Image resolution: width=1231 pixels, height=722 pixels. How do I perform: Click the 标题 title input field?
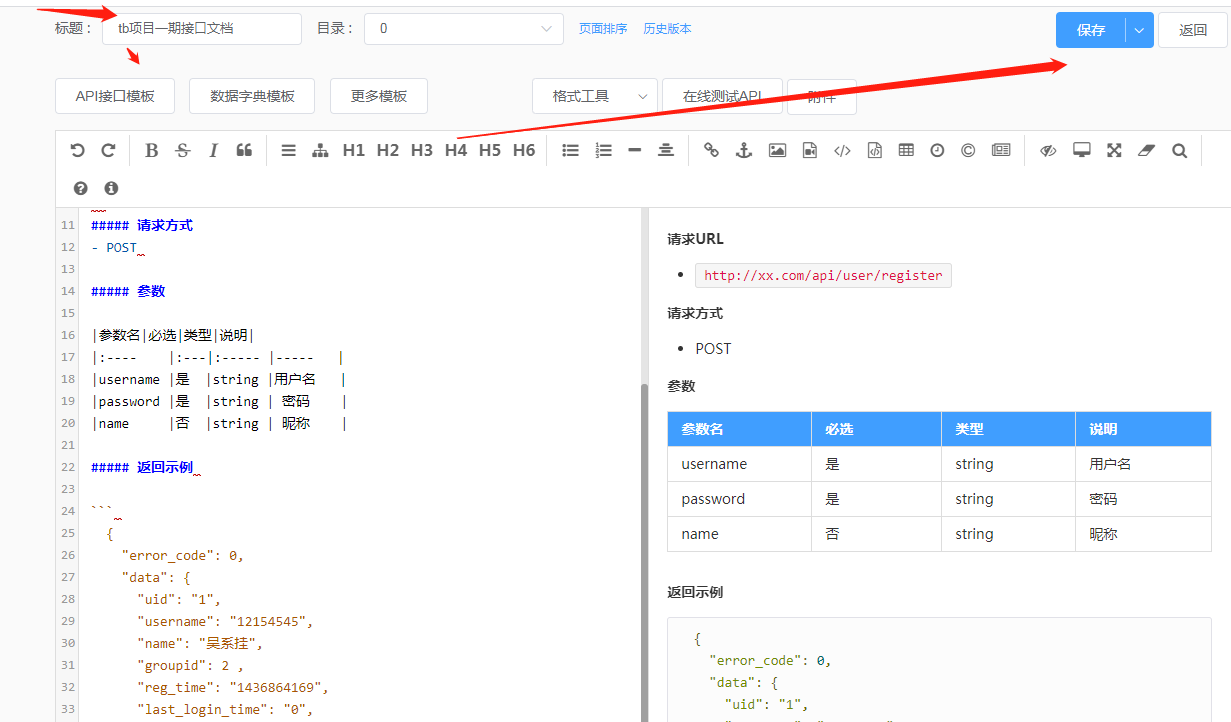tap(200, 29)
